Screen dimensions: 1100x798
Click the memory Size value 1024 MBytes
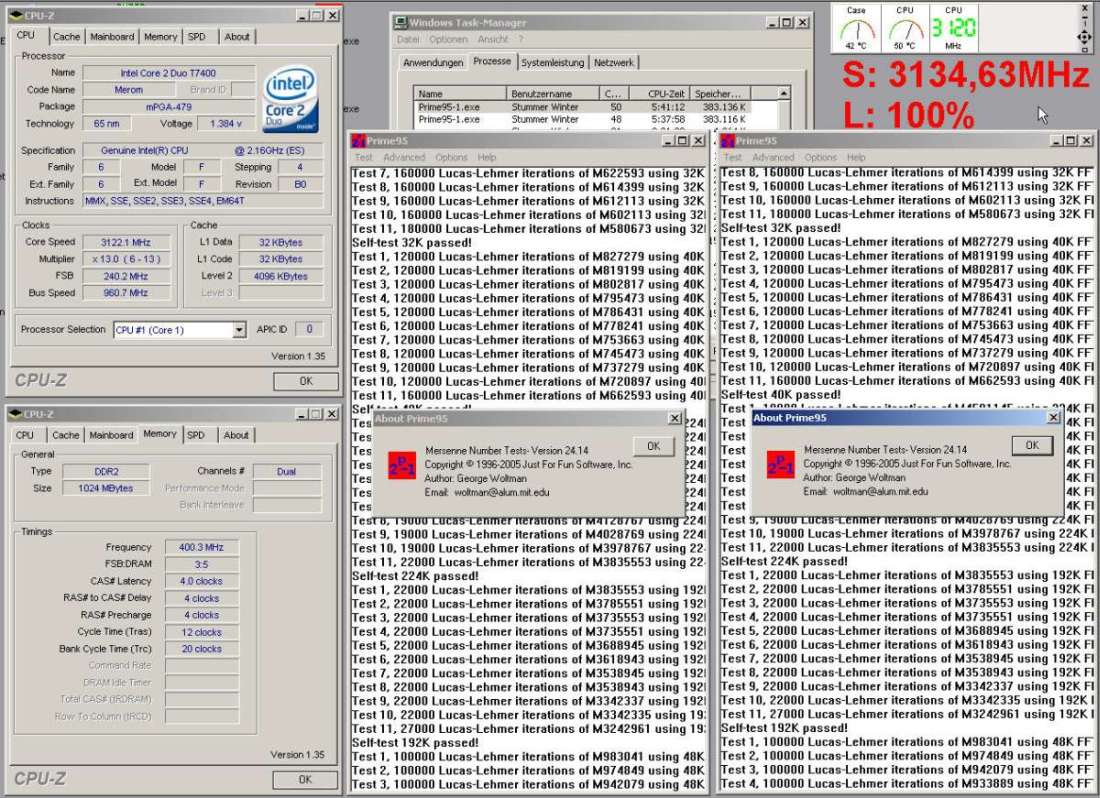tap(105, 488)
